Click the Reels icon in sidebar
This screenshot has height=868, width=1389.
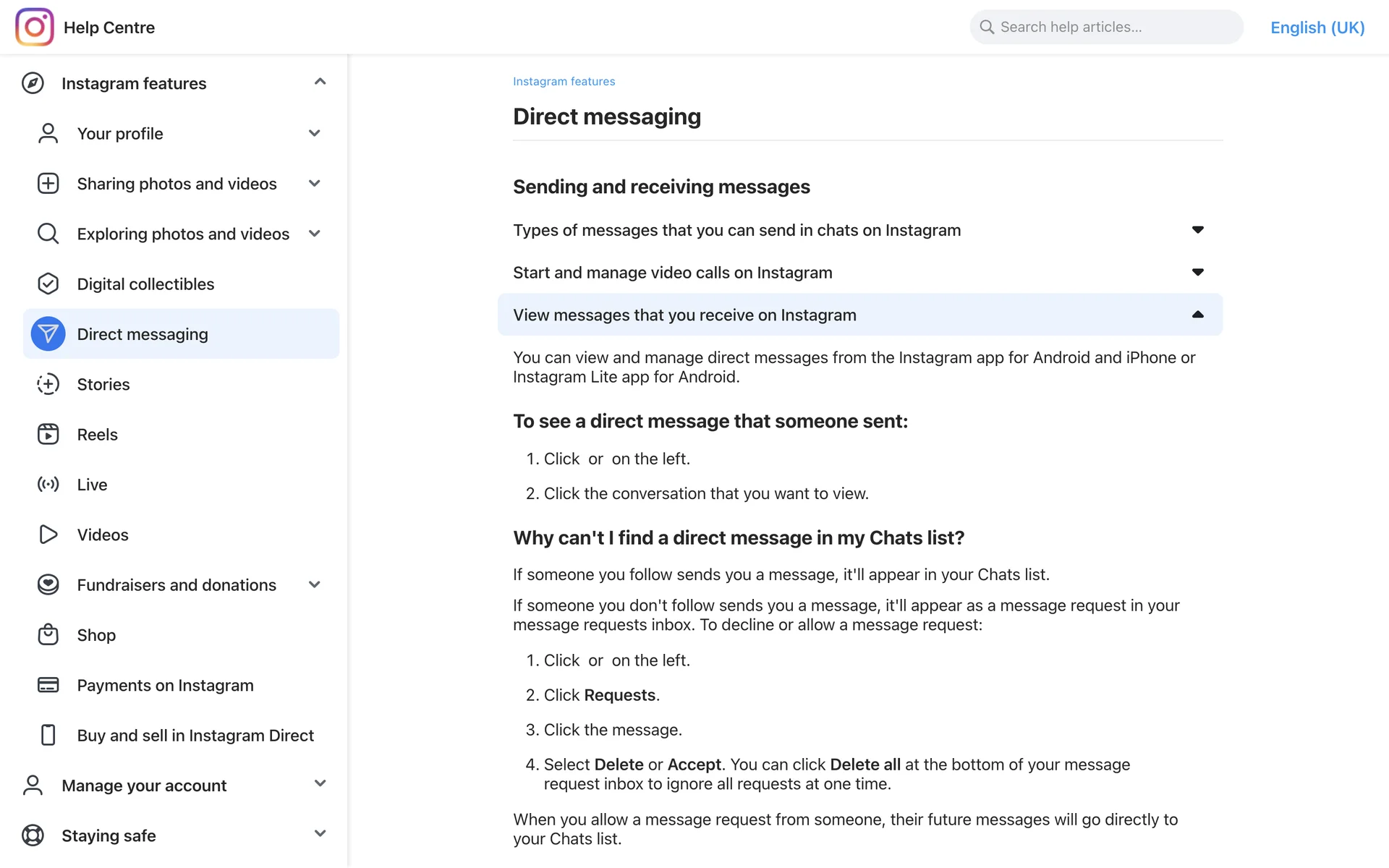point(48,434)
